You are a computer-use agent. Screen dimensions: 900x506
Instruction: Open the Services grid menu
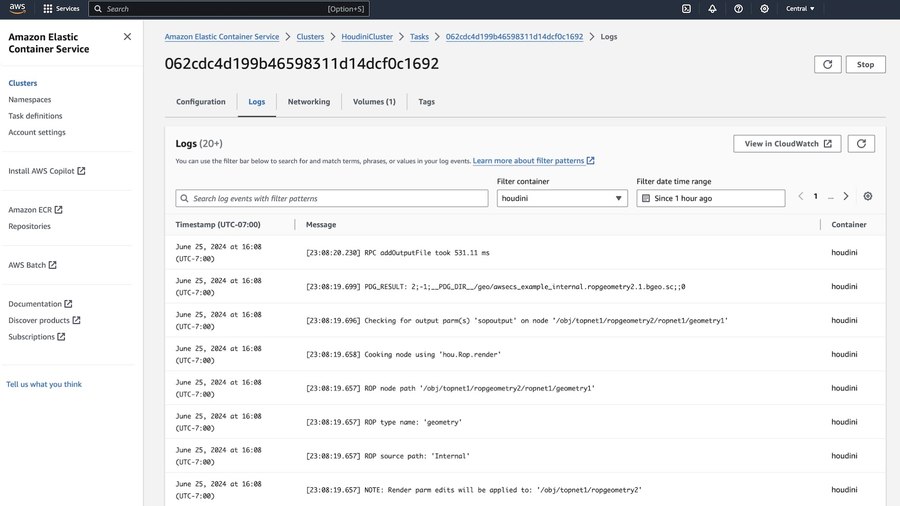61,9
